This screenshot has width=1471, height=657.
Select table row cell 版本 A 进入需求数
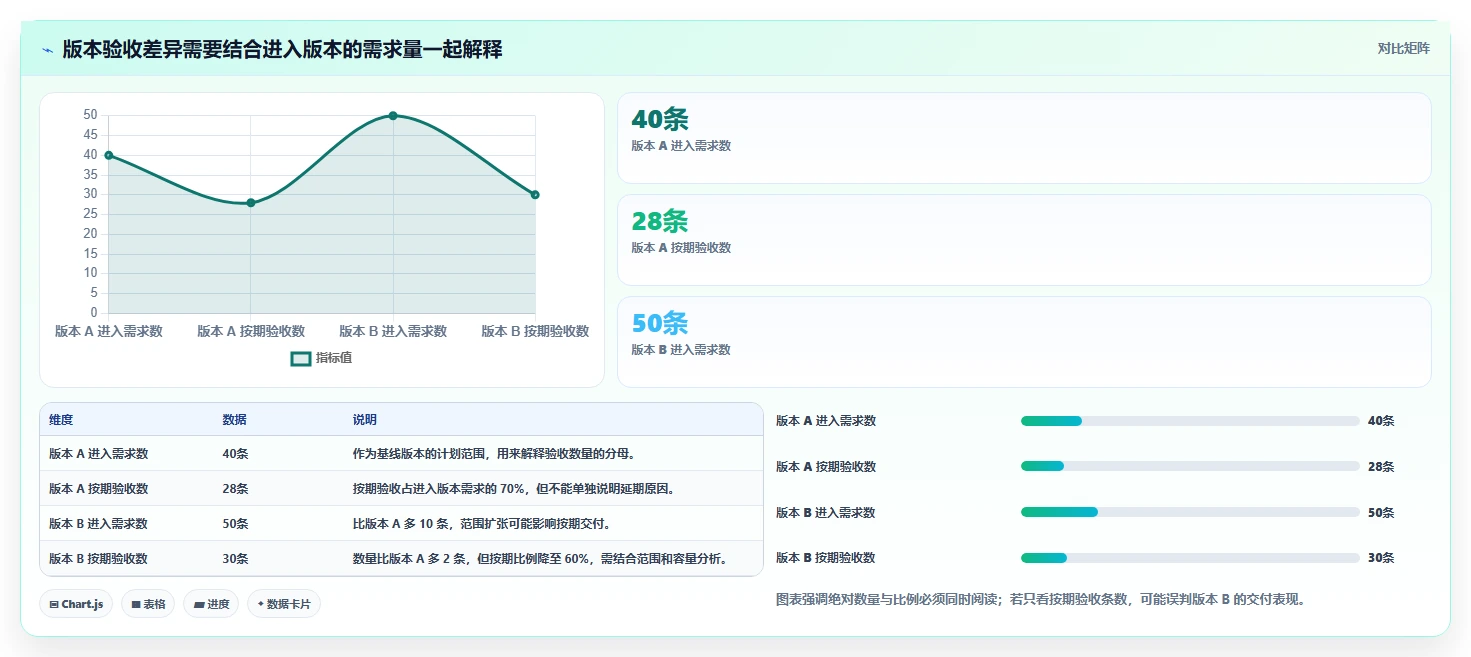click(98, 454)
